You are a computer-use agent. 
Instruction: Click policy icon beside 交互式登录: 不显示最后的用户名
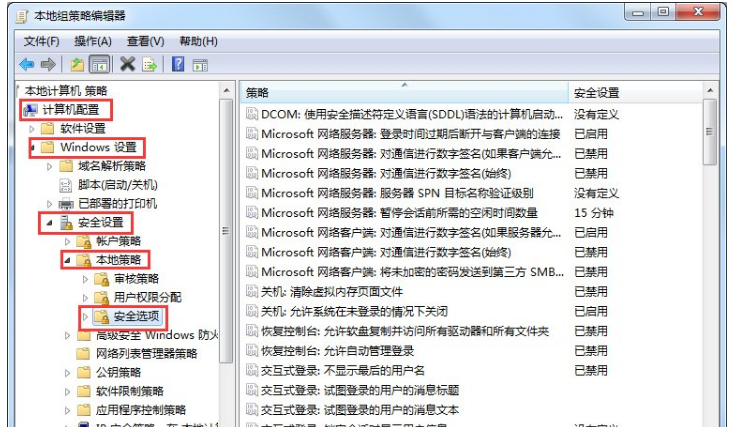(x=252, y=371)
